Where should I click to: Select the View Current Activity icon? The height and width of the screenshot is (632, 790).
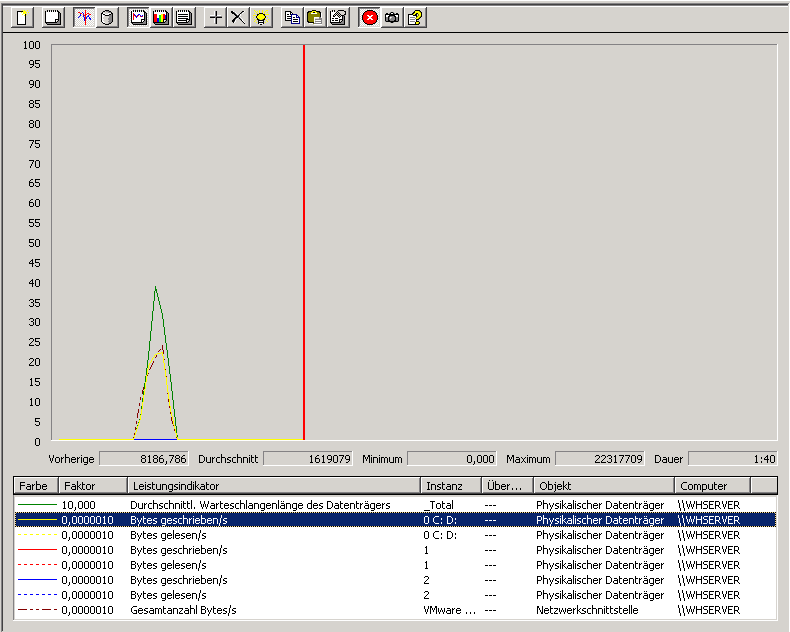84,18
